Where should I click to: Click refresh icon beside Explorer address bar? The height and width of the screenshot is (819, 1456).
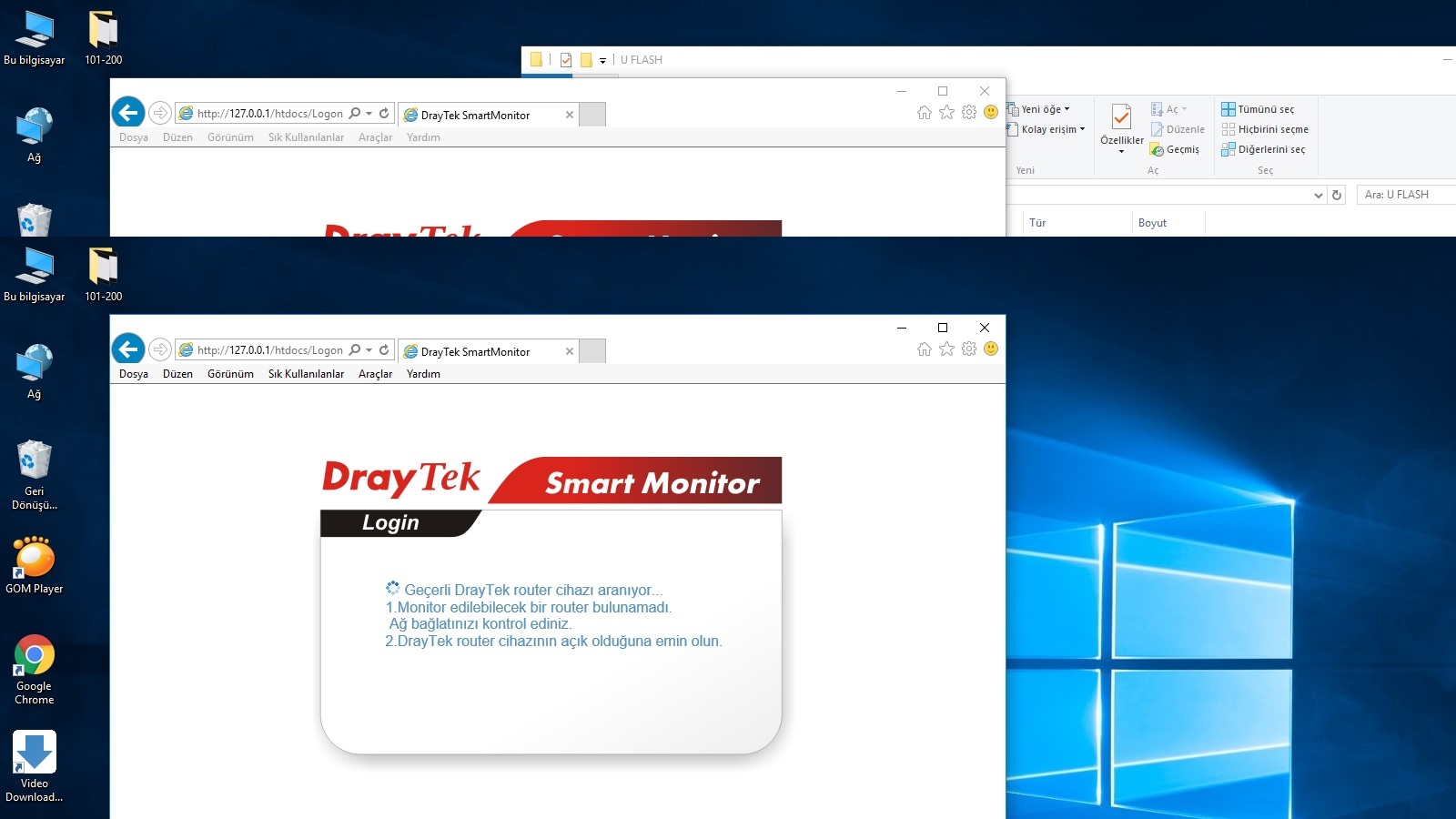[x=1337, y=195]
